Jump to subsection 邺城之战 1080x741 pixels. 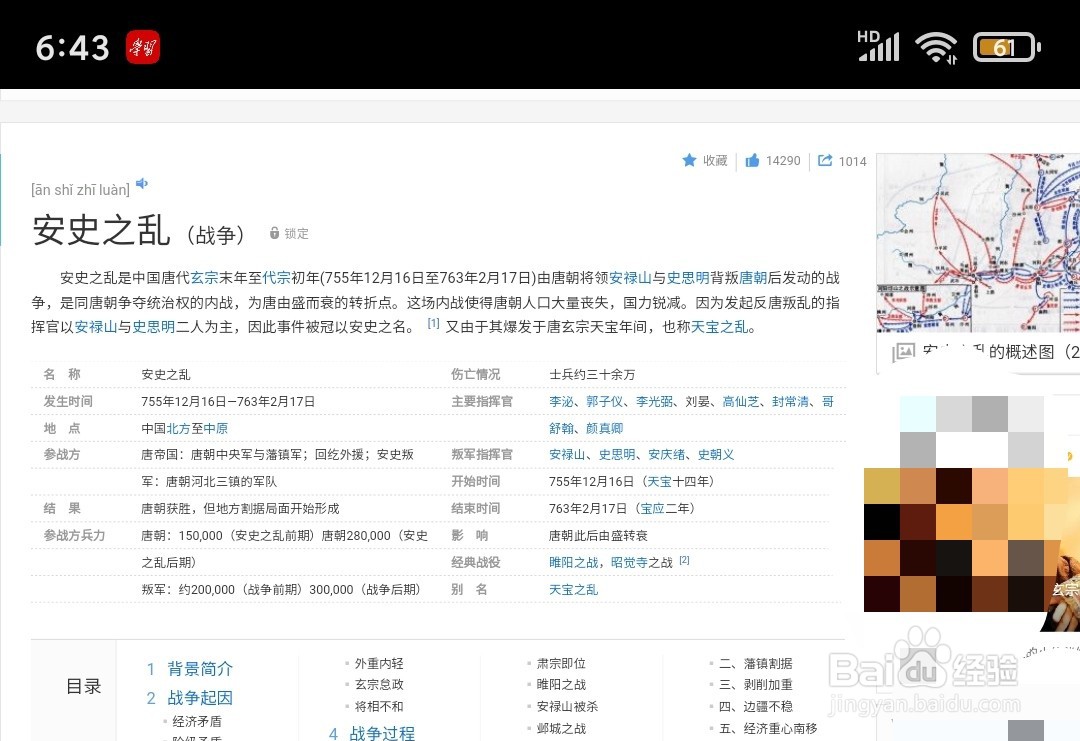pos(561,729)
